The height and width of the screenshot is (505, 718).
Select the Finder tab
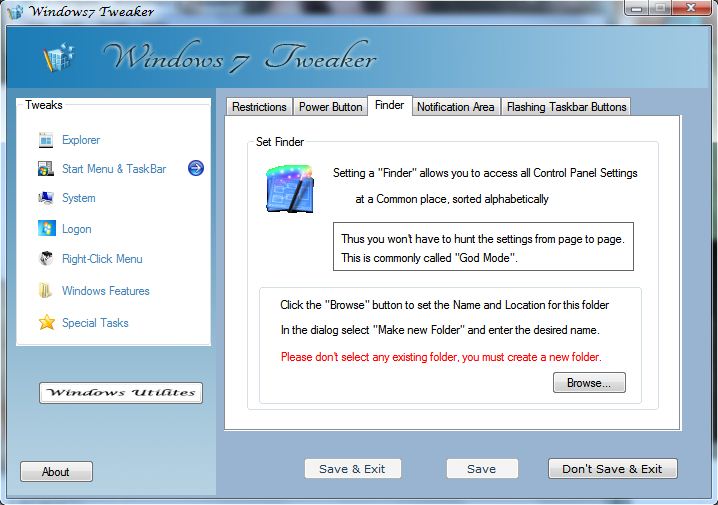[390, 105]
